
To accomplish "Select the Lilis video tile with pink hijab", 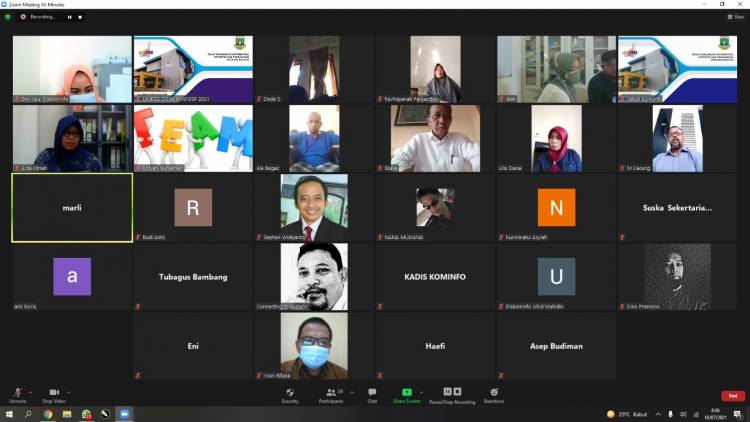I will click(556, 138).
